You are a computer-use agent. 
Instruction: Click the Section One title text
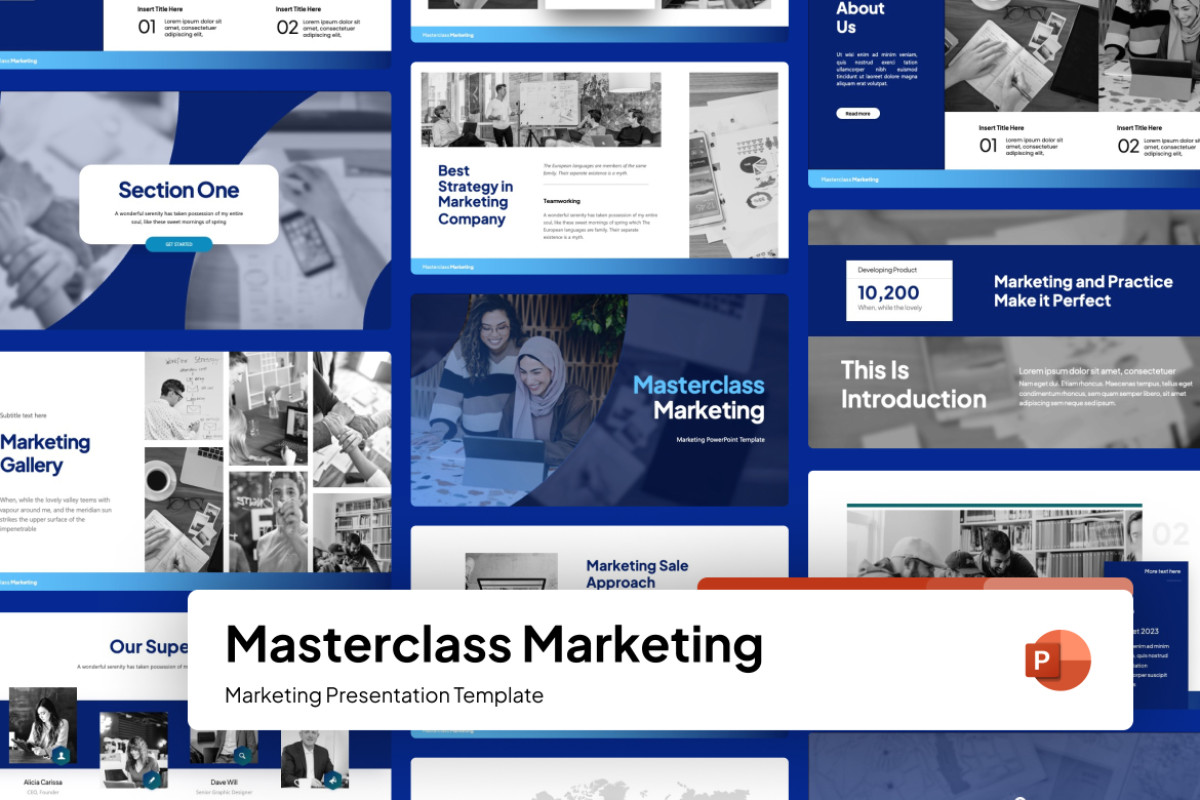pyautogui.click(x=178, y=190)
